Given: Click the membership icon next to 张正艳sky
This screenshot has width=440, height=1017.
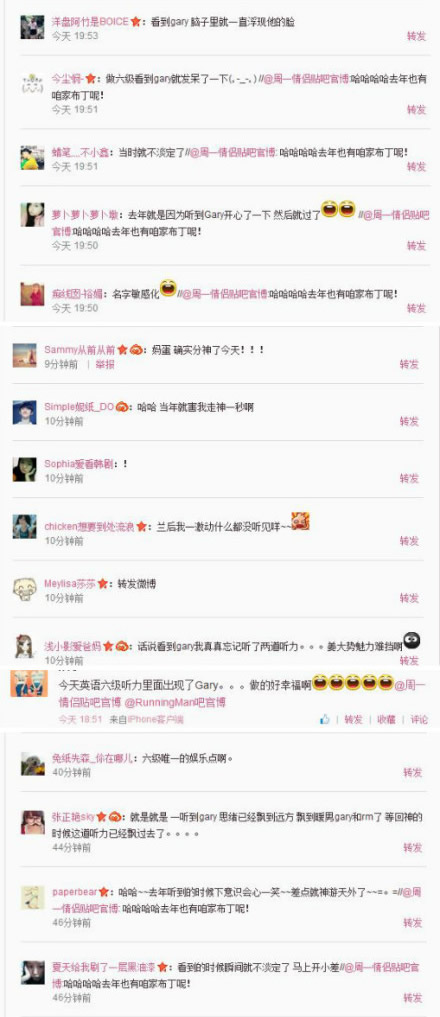Looking at the screenshot, I should tap(116, 817).
